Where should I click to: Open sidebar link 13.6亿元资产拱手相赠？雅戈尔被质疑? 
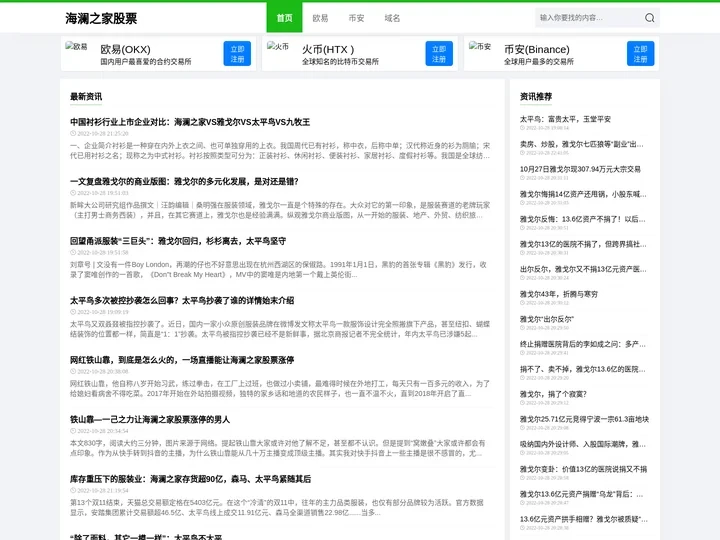pos(584,519)
